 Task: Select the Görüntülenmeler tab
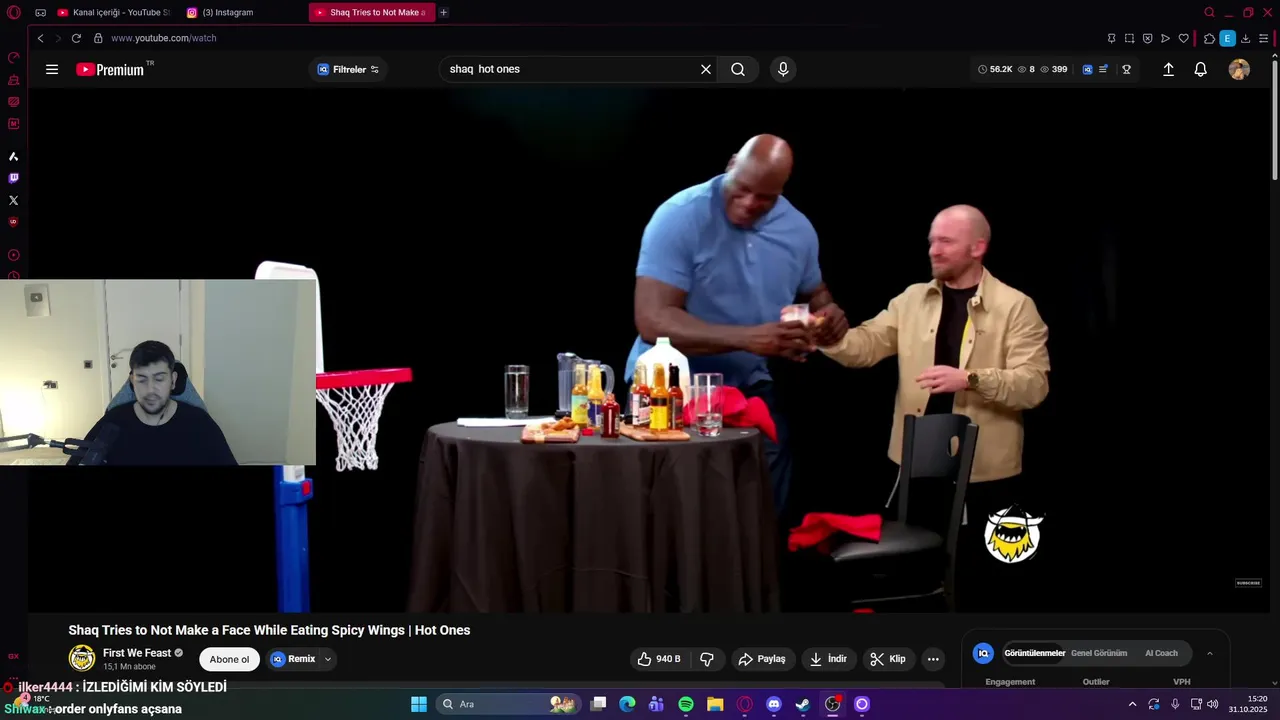pos(1034,653)
